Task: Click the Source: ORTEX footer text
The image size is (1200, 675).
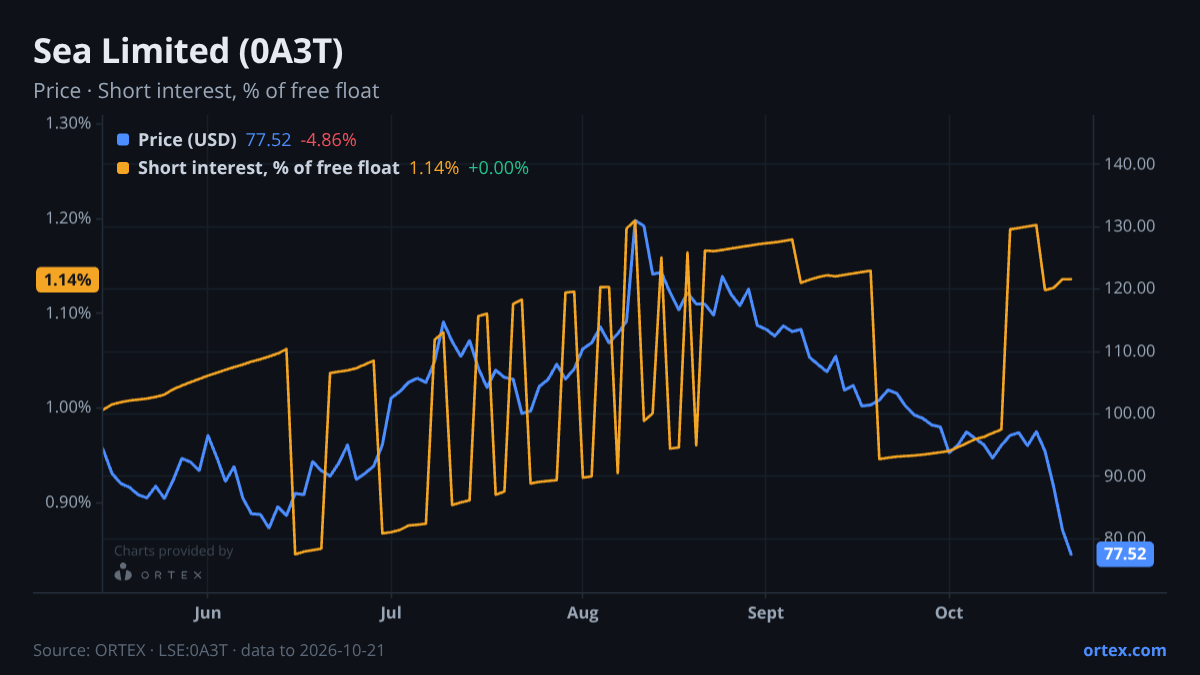Action: point(209,650)
